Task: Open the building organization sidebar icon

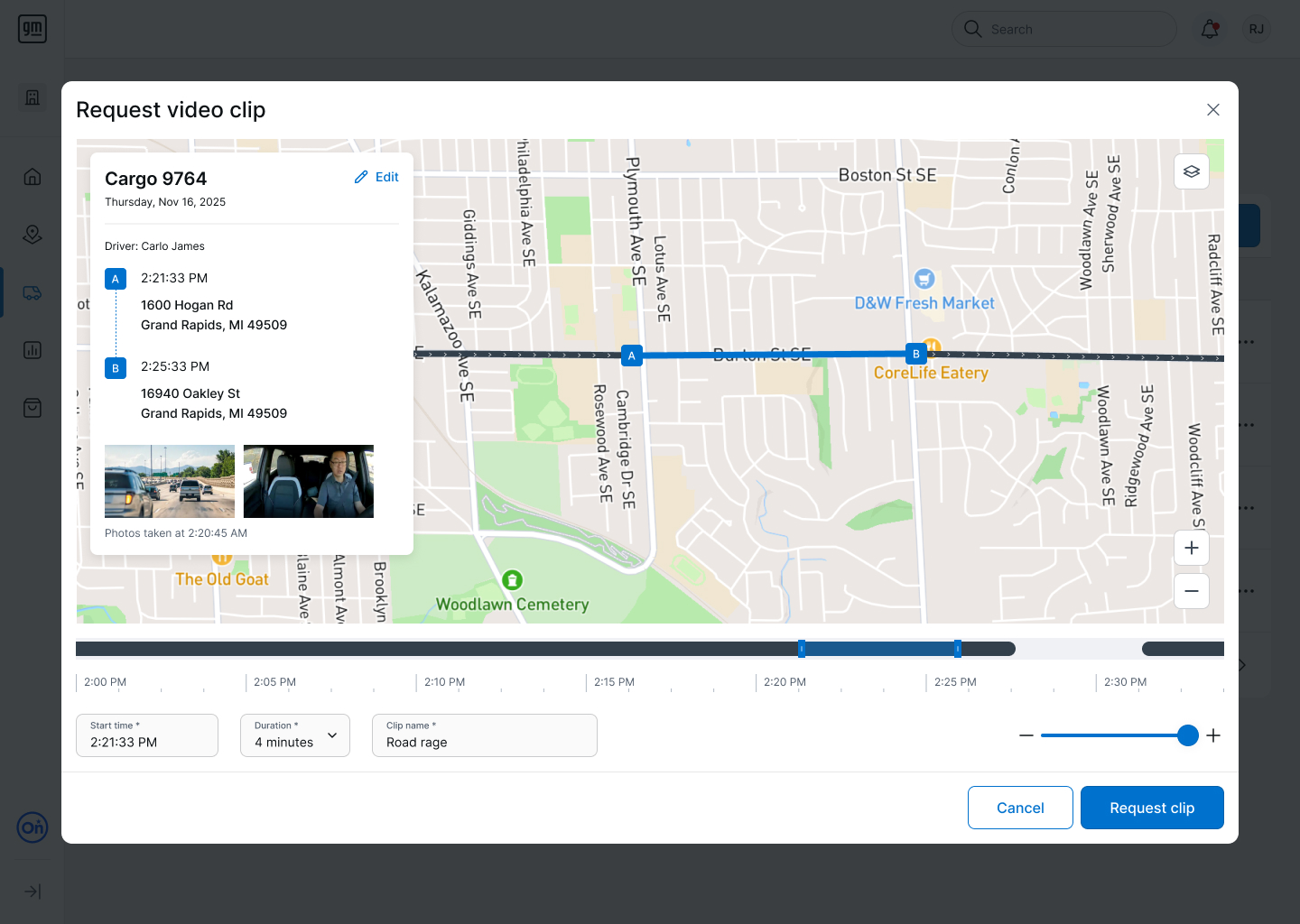Action: point(32,97)
